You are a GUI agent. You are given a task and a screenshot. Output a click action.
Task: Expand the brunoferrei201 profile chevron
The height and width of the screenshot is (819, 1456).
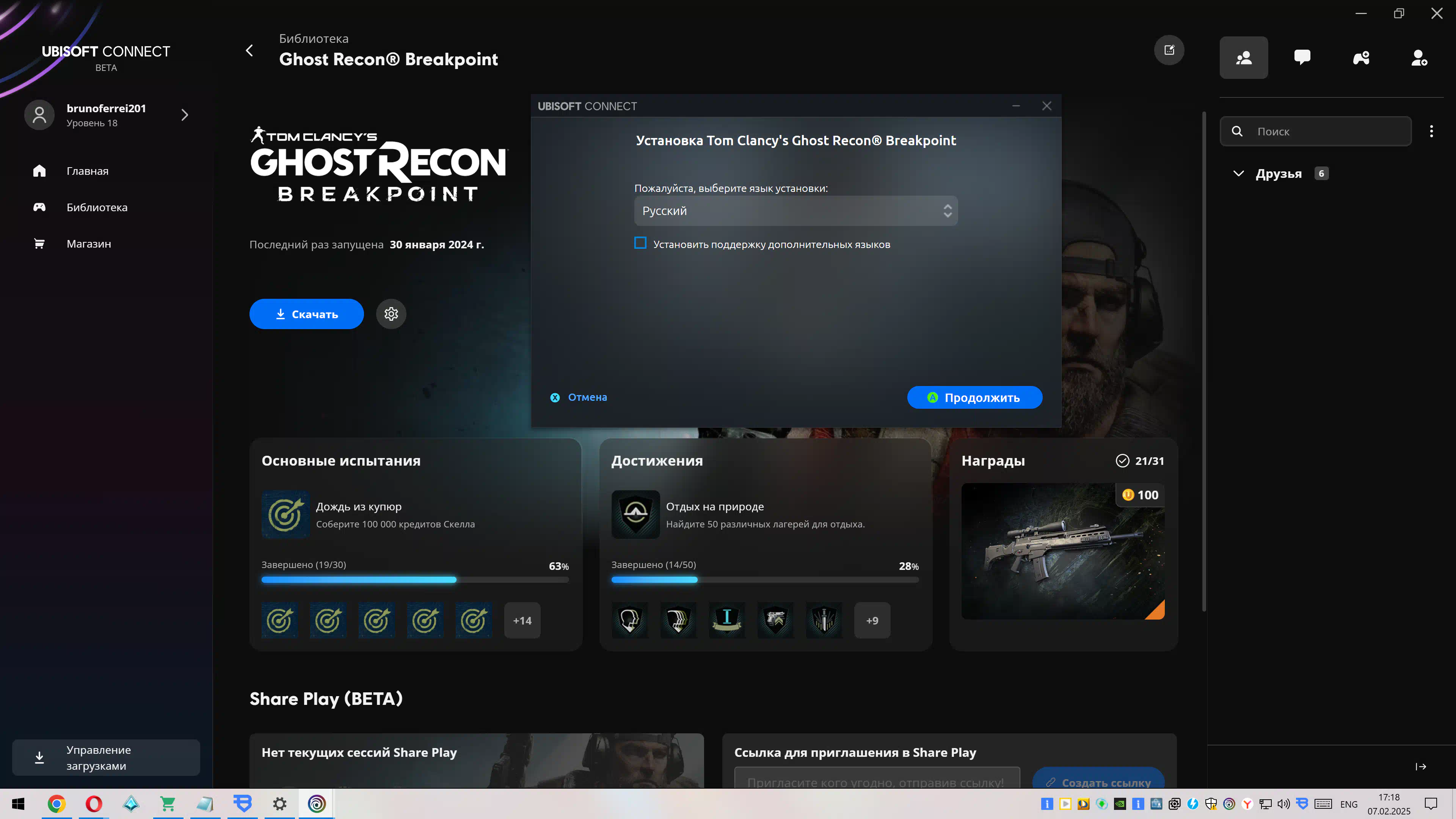pos(185,115)
